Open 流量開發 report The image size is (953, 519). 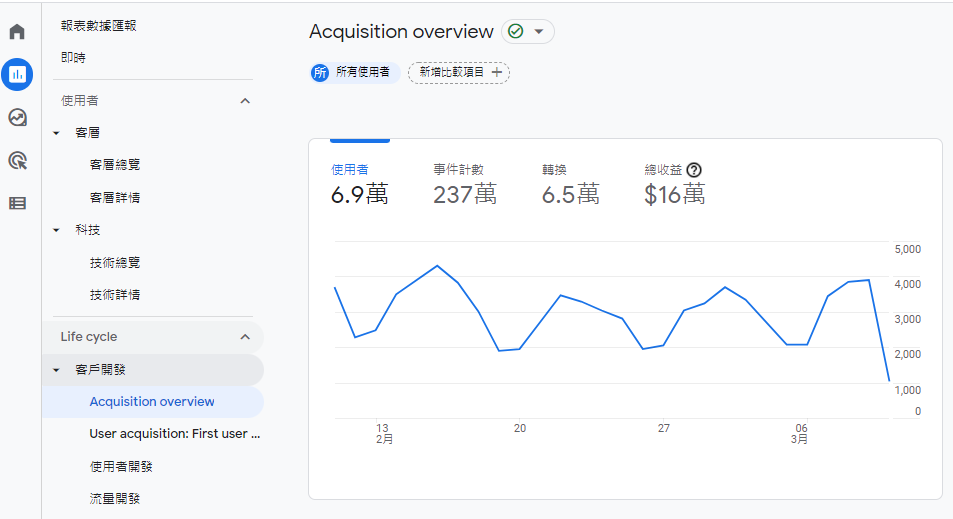[x=115, y=499]
